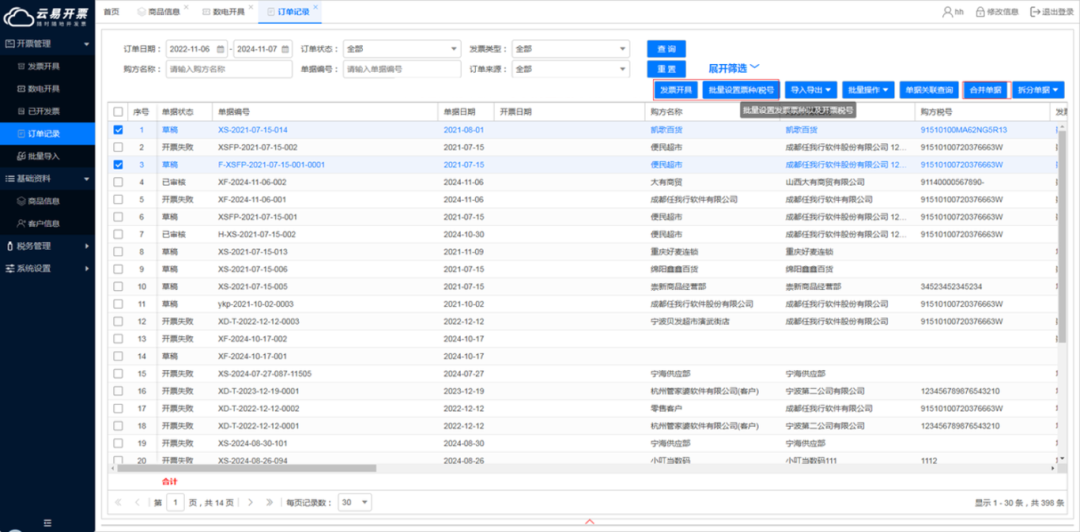Click the 退出登录 logout icon
Screen dimensions: 1080x532
1036,12
